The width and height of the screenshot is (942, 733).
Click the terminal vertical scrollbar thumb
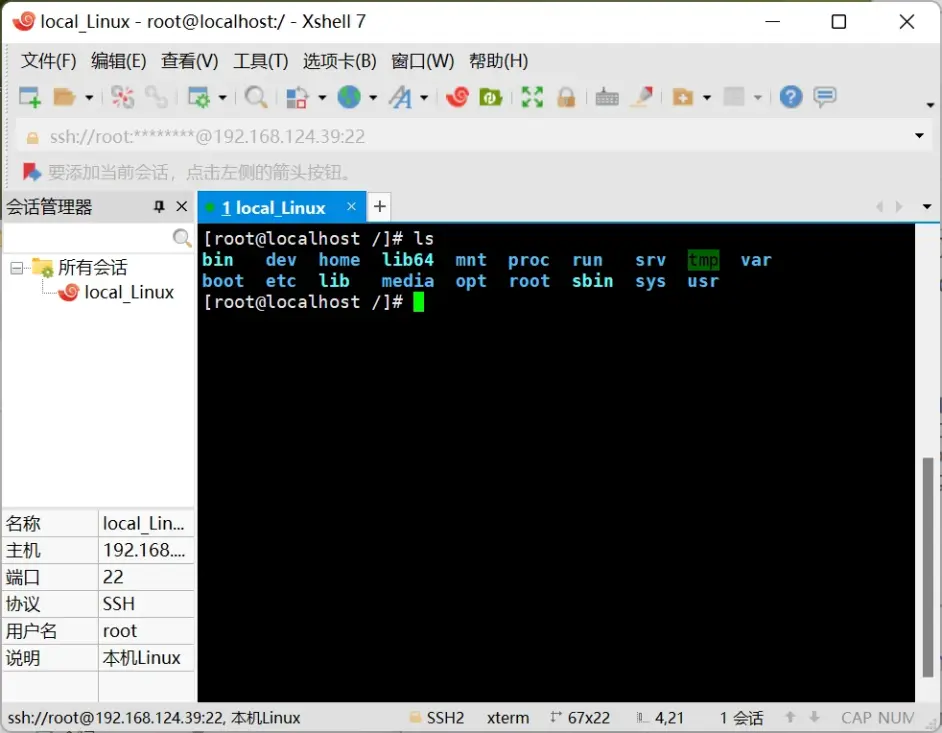pos(928,567)
